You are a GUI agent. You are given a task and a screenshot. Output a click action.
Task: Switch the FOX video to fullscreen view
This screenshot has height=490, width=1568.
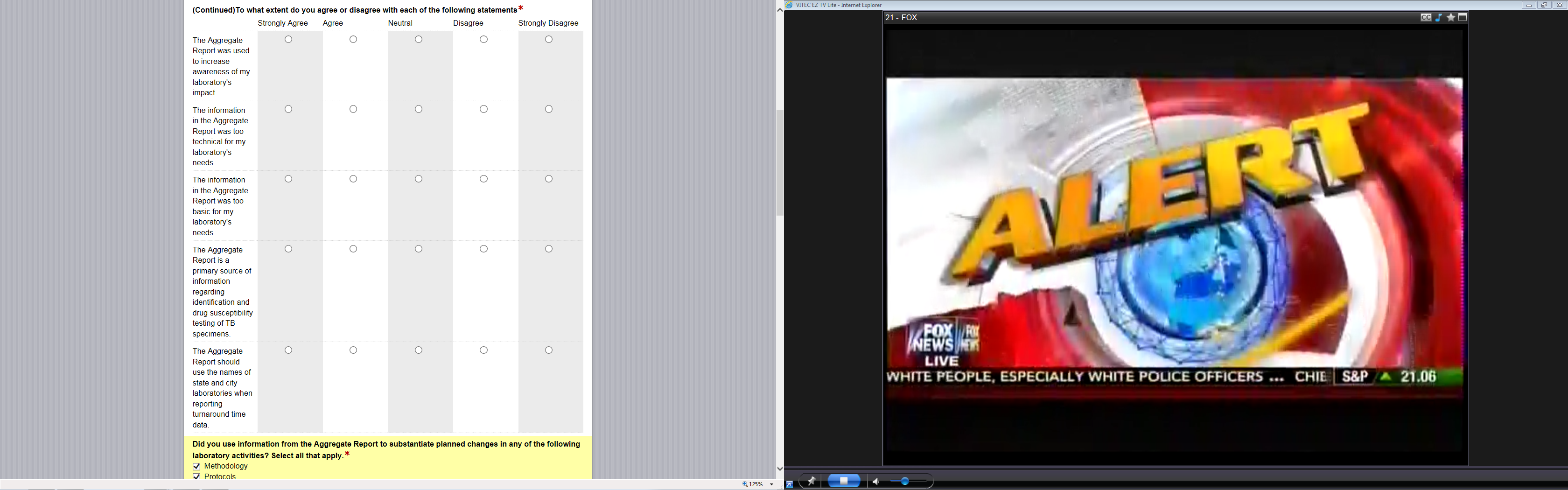[x=1463, y=18]
